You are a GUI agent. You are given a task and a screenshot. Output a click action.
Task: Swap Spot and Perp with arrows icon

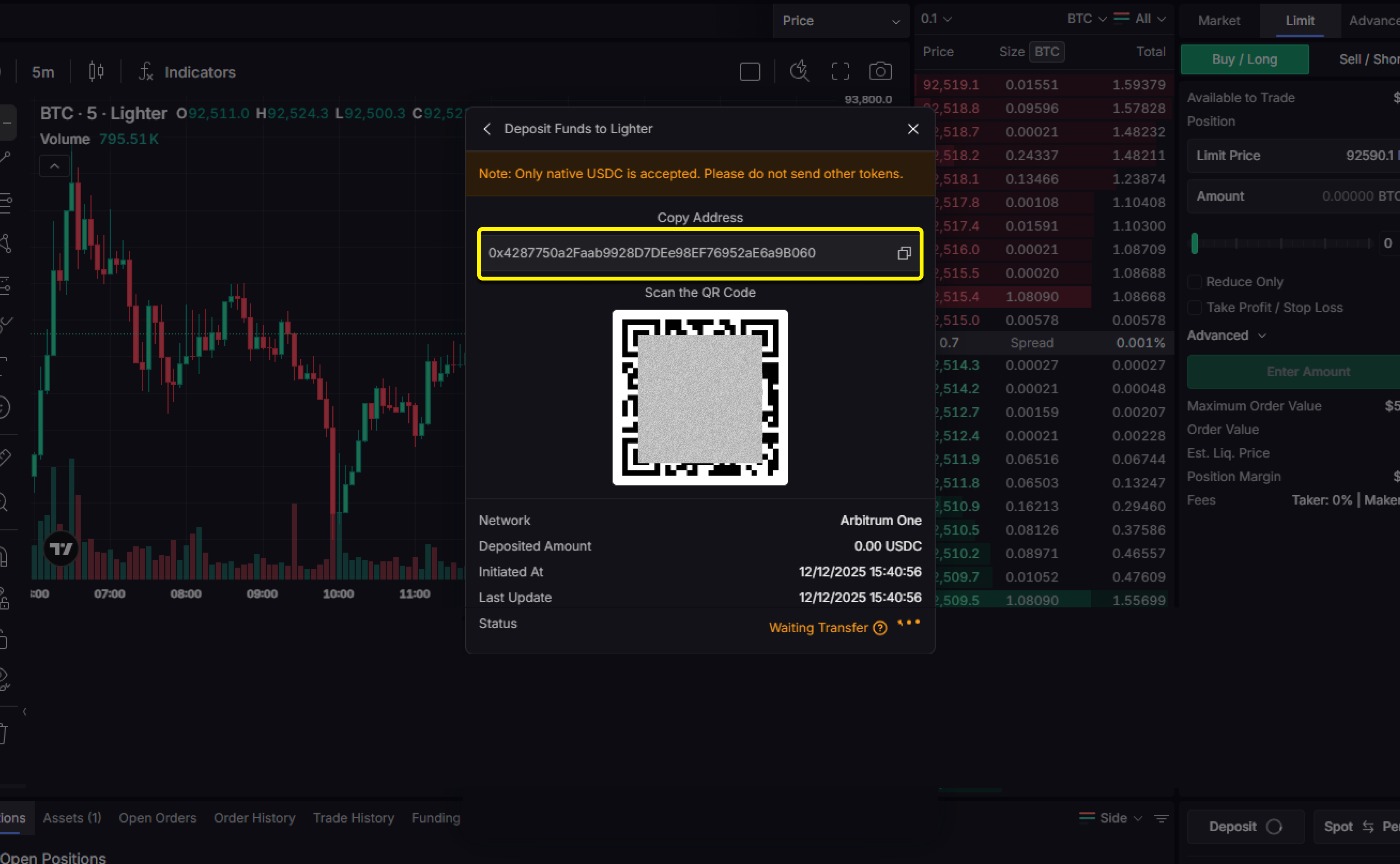pyautogui.click(x=1367, y=827)
